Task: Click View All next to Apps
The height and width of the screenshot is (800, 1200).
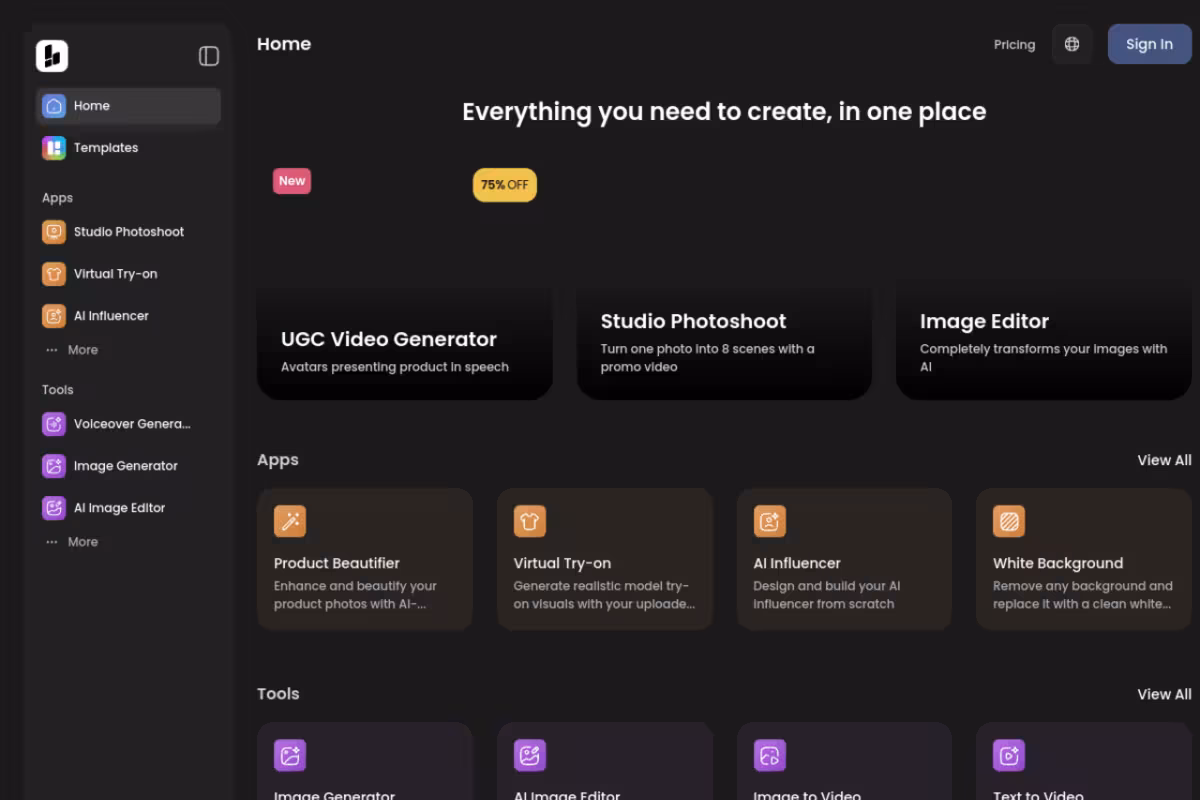Action: 1164,460
